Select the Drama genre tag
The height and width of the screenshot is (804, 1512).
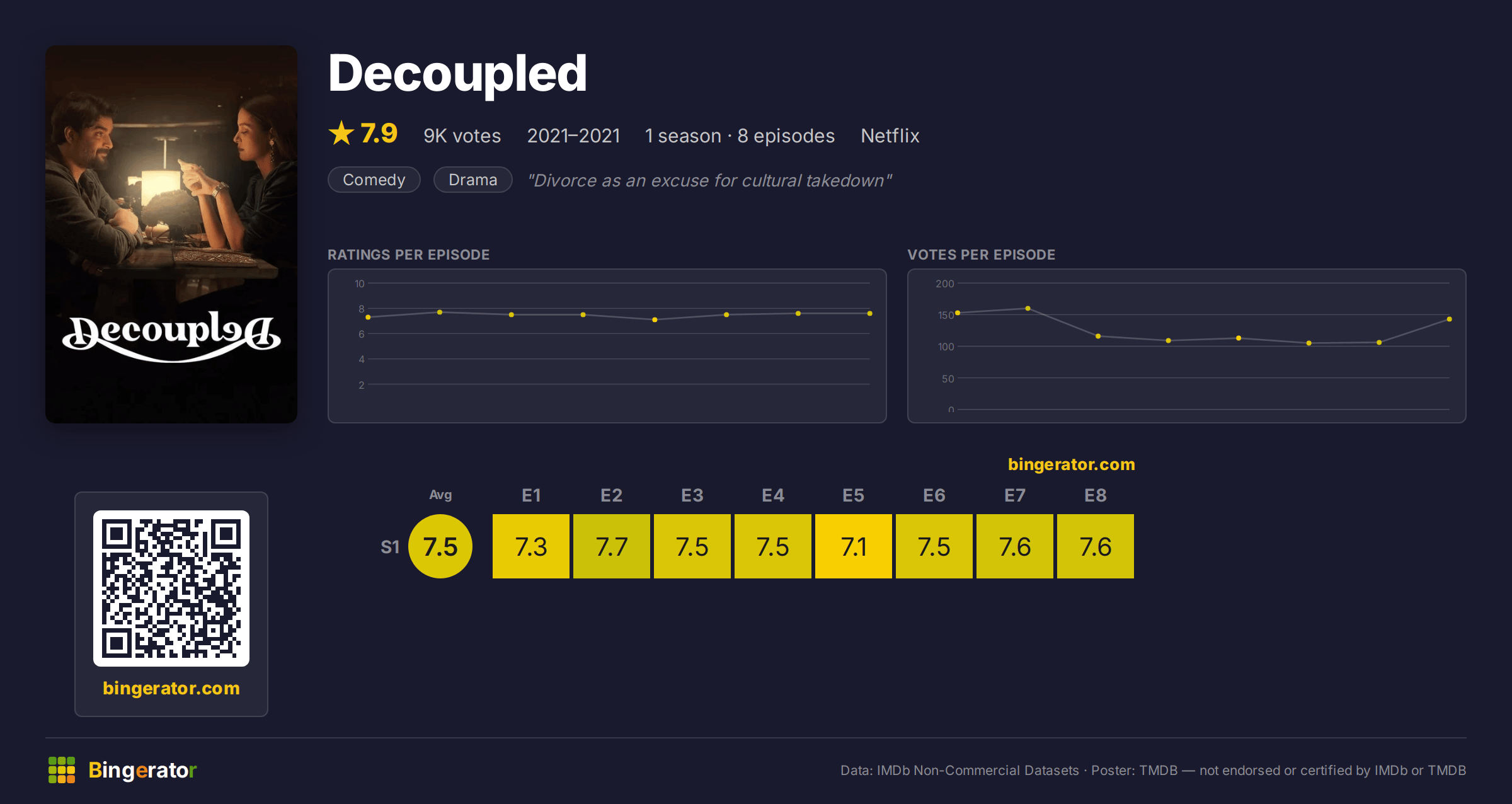[x=473, y=180]
